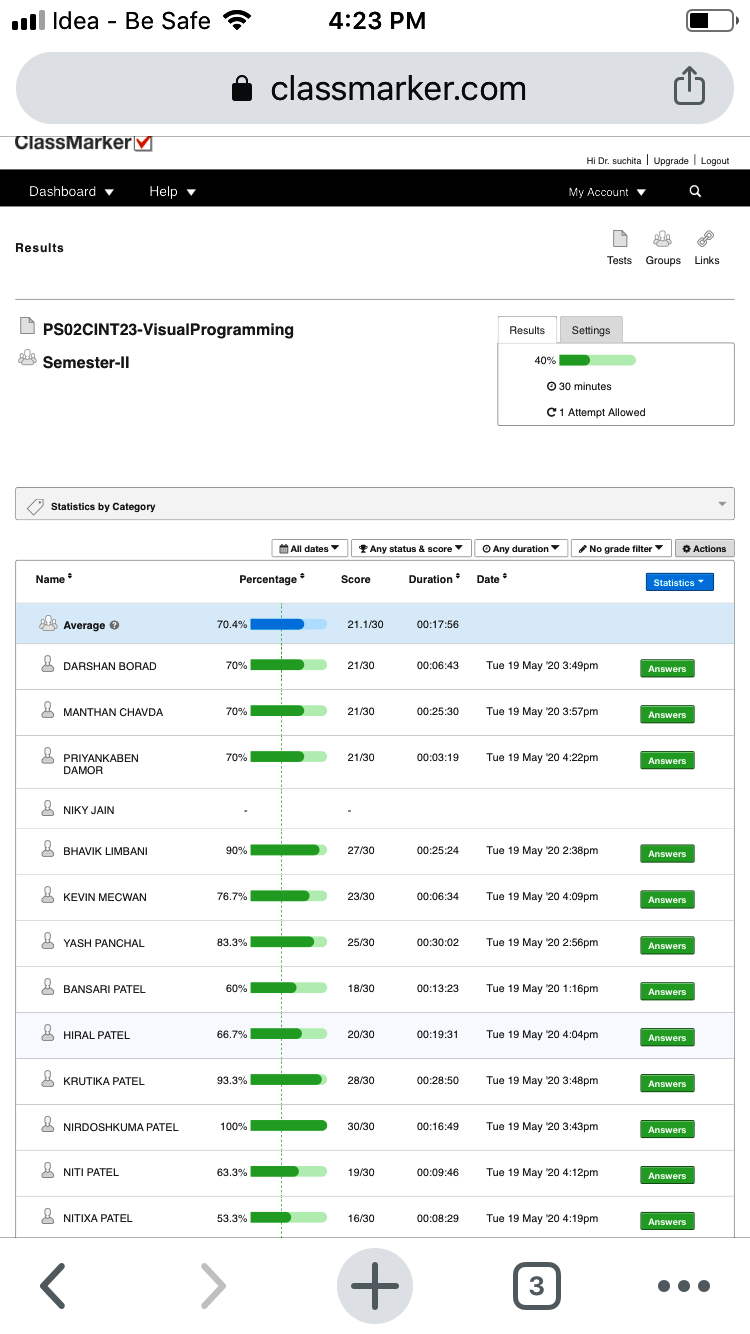Tap the Safari share icon
The width and height of the screenshot is (750, 1334).
point(689,87)
